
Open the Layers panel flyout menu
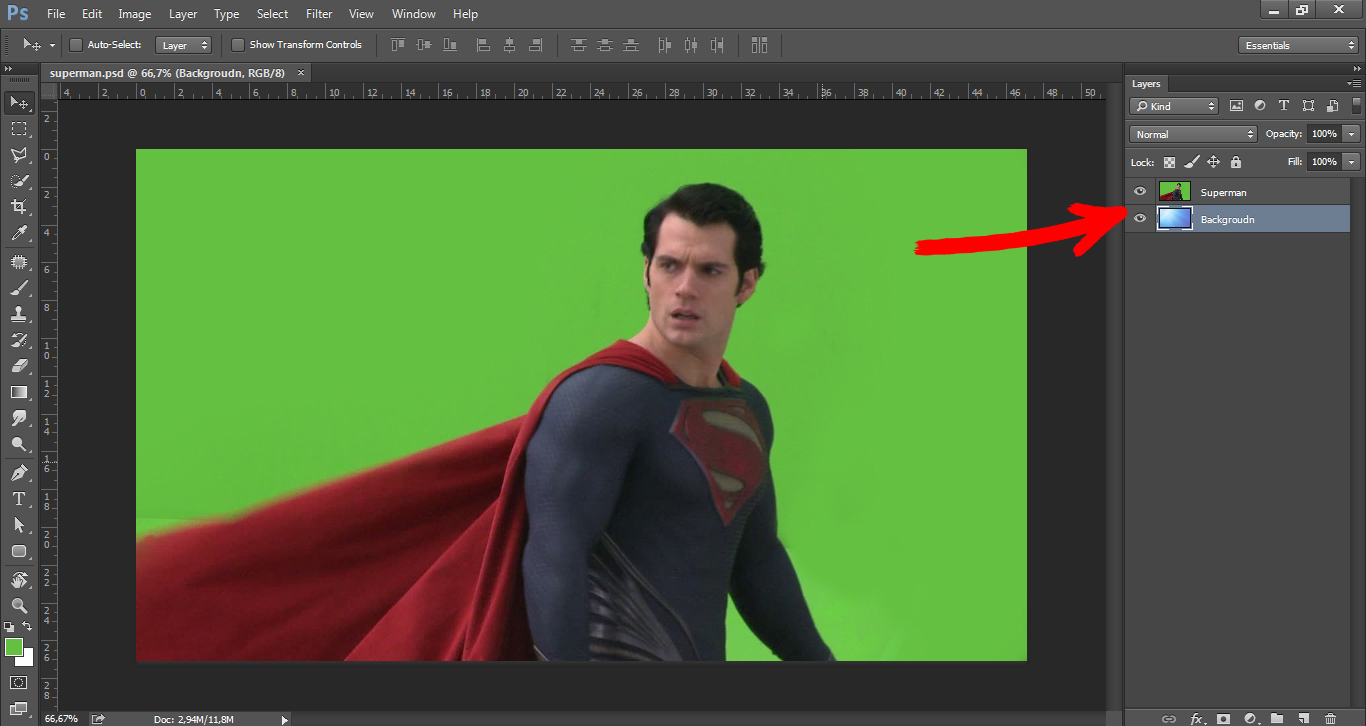[x=1355, y=84]
